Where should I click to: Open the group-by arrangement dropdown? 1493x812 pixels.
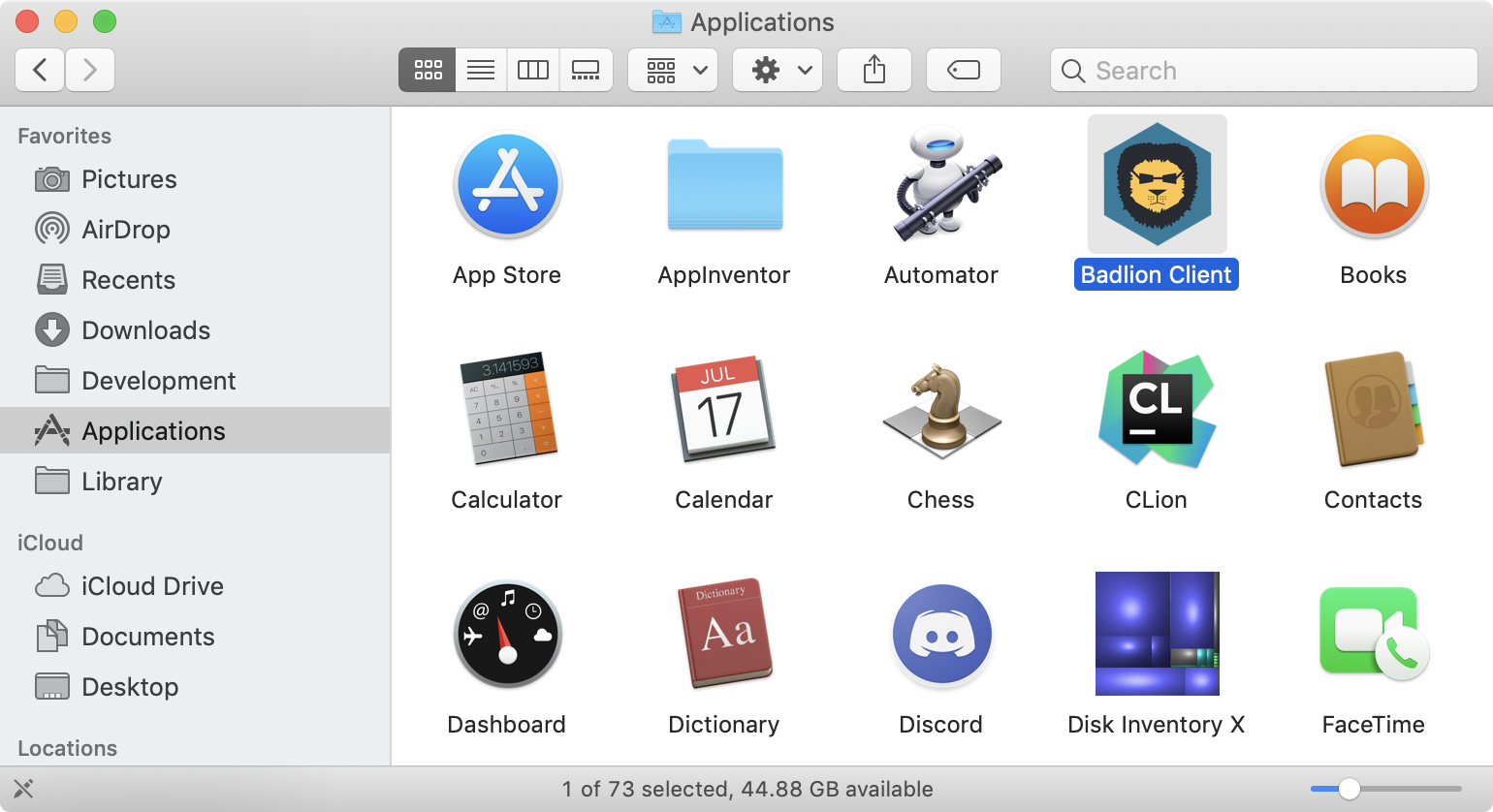673,70
